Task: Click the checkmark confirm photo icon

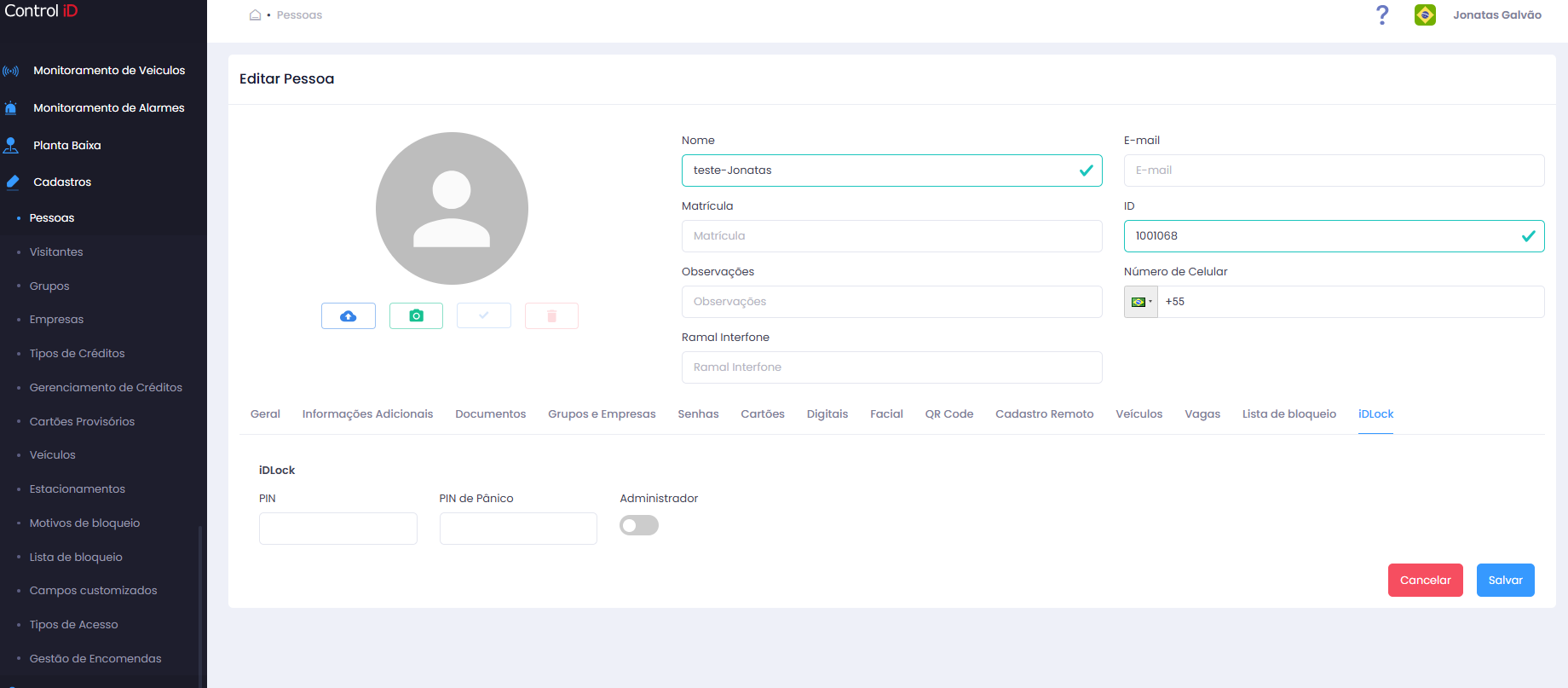Action: click(x=484, y=315)
